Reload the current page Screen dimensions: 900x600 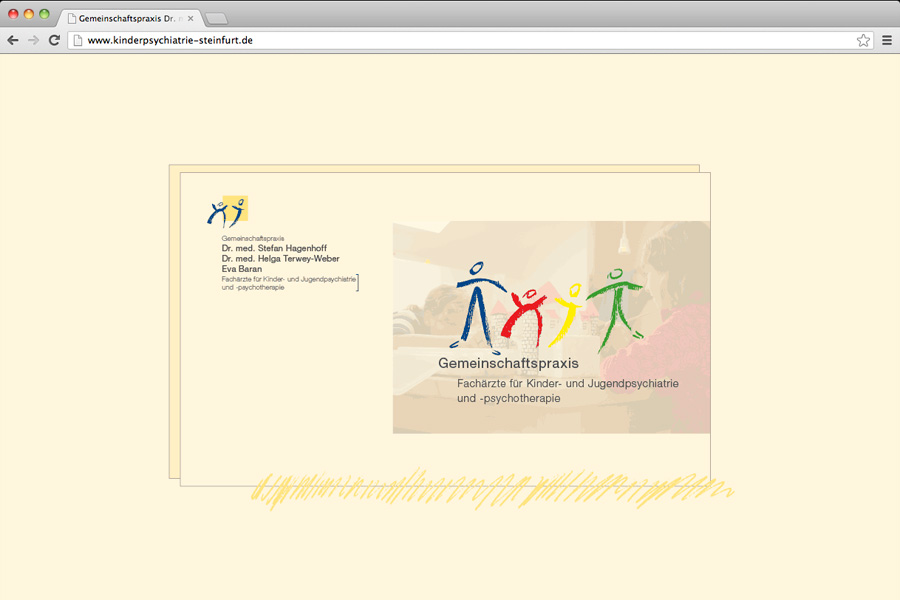(54, 40)
